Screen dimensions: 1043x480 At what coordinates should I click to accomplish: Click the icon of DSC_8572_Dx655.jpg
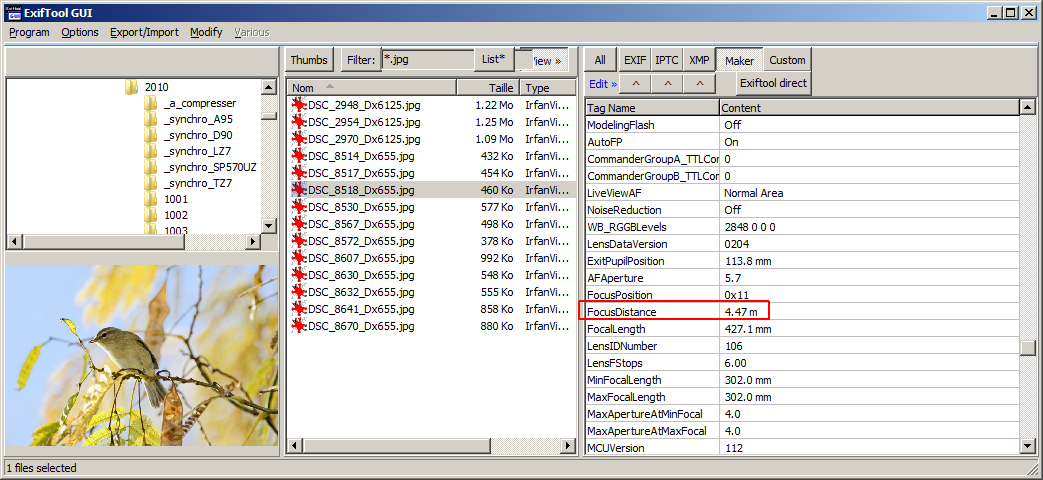(x=299, y=241)
